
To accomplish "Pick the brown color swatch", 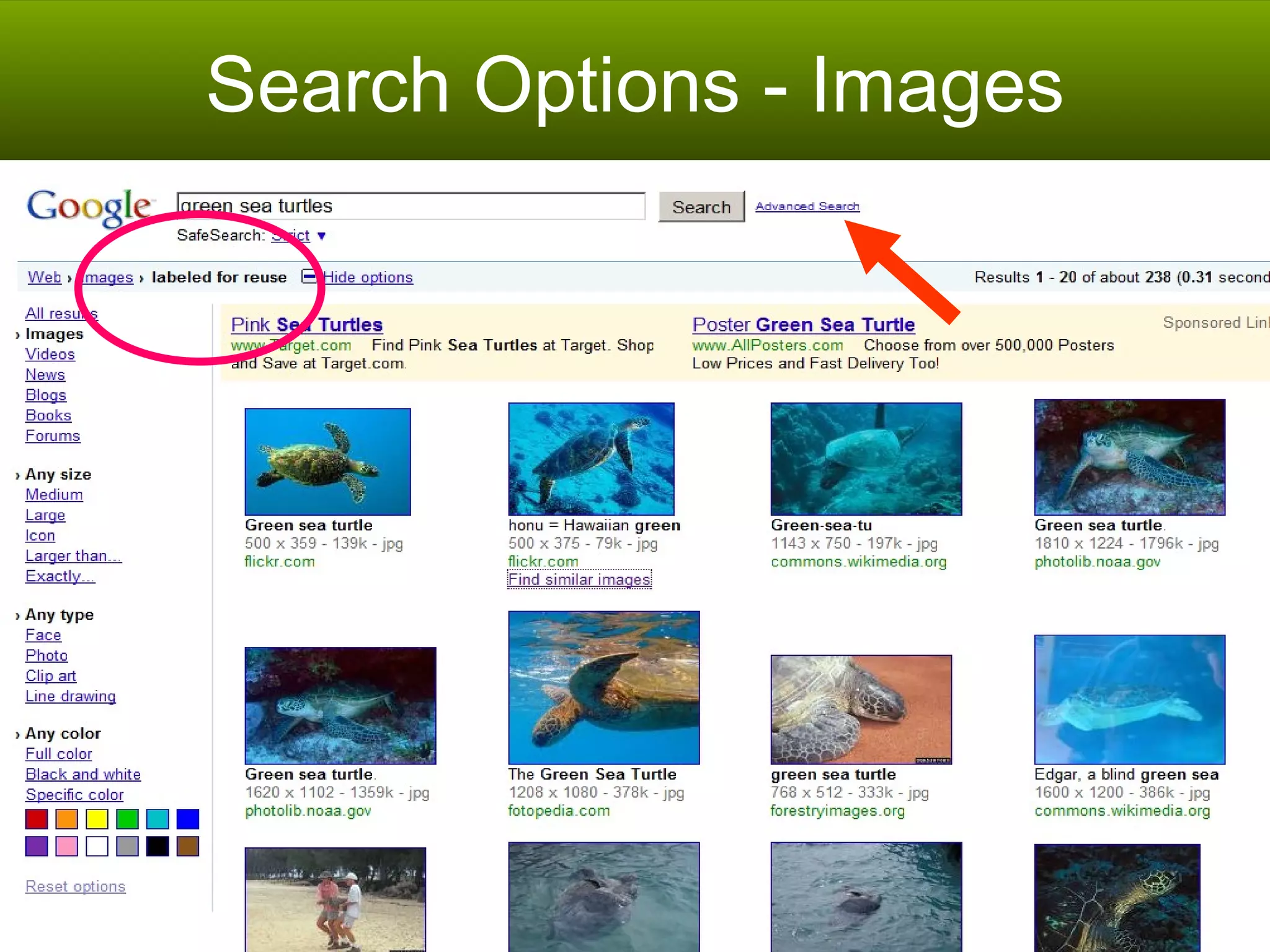I will pos(188,846).
